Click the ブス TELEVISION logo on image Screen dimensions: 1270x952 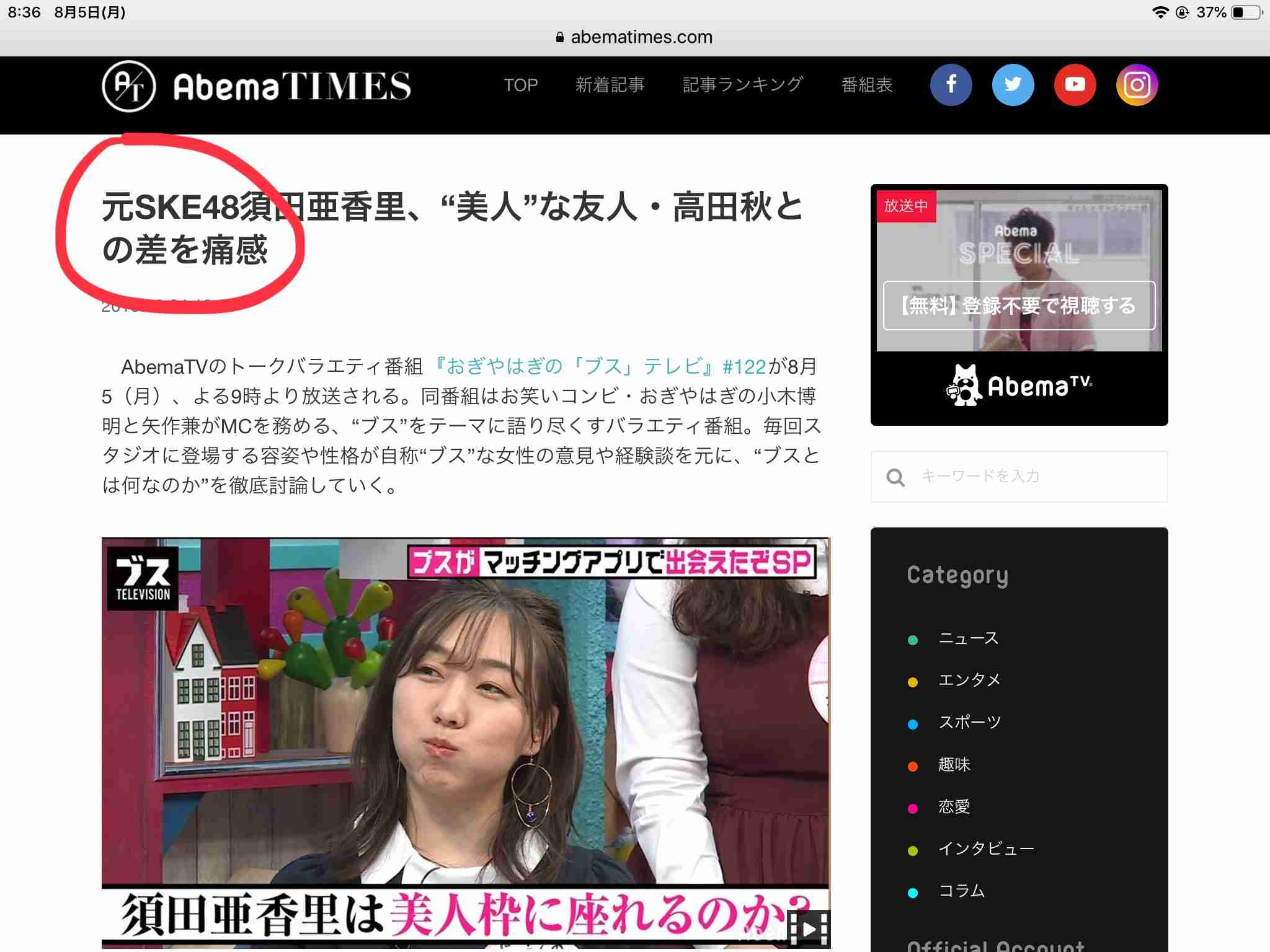click(x=143, y=578)
